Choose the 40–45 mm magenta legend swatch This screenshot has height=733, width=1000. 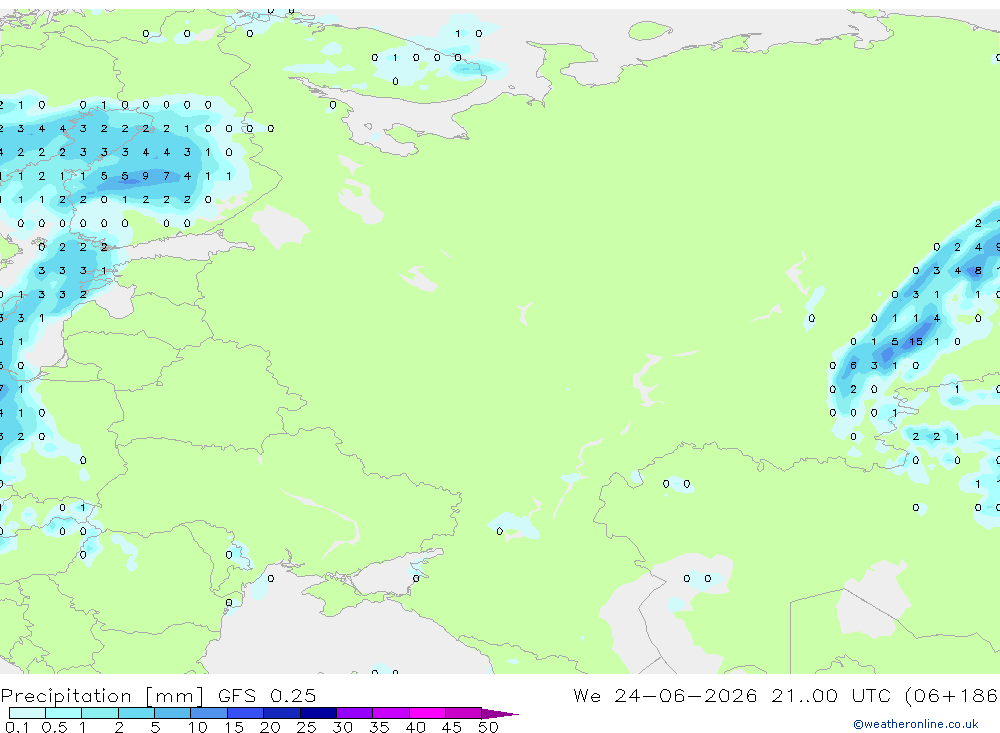(427, 713)
